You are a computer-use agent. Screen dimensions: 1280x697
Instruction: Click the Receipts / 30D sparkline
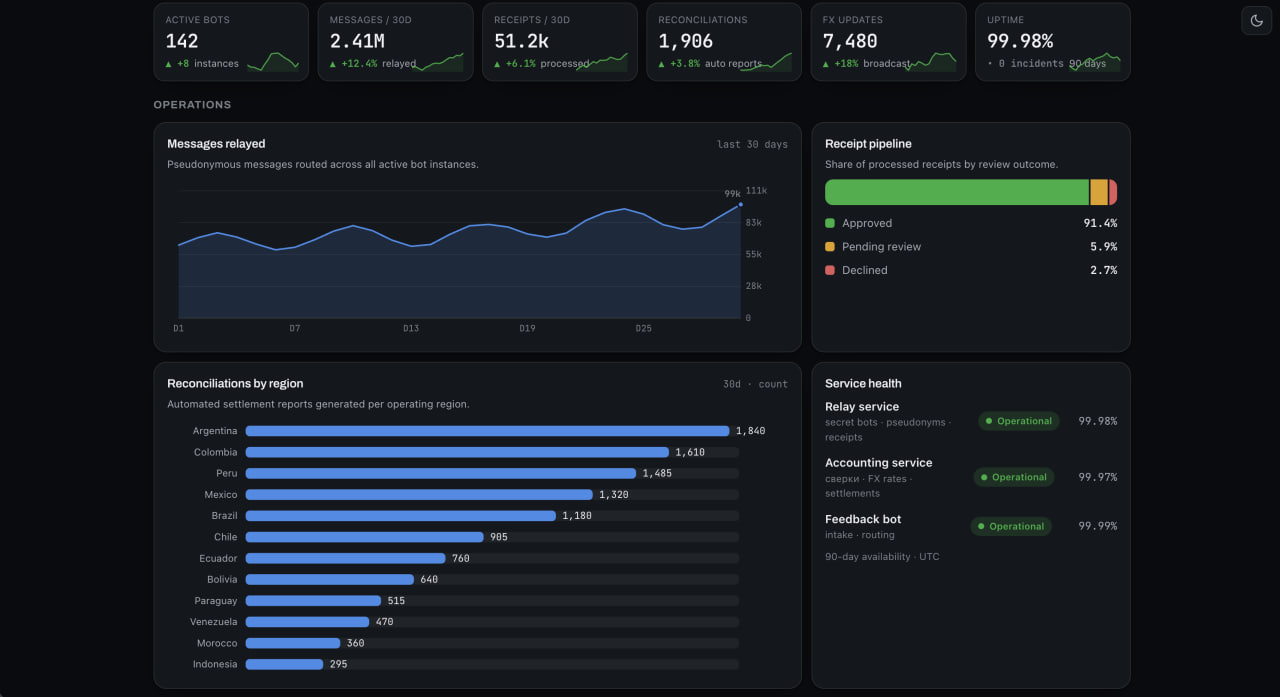[601, 61]
